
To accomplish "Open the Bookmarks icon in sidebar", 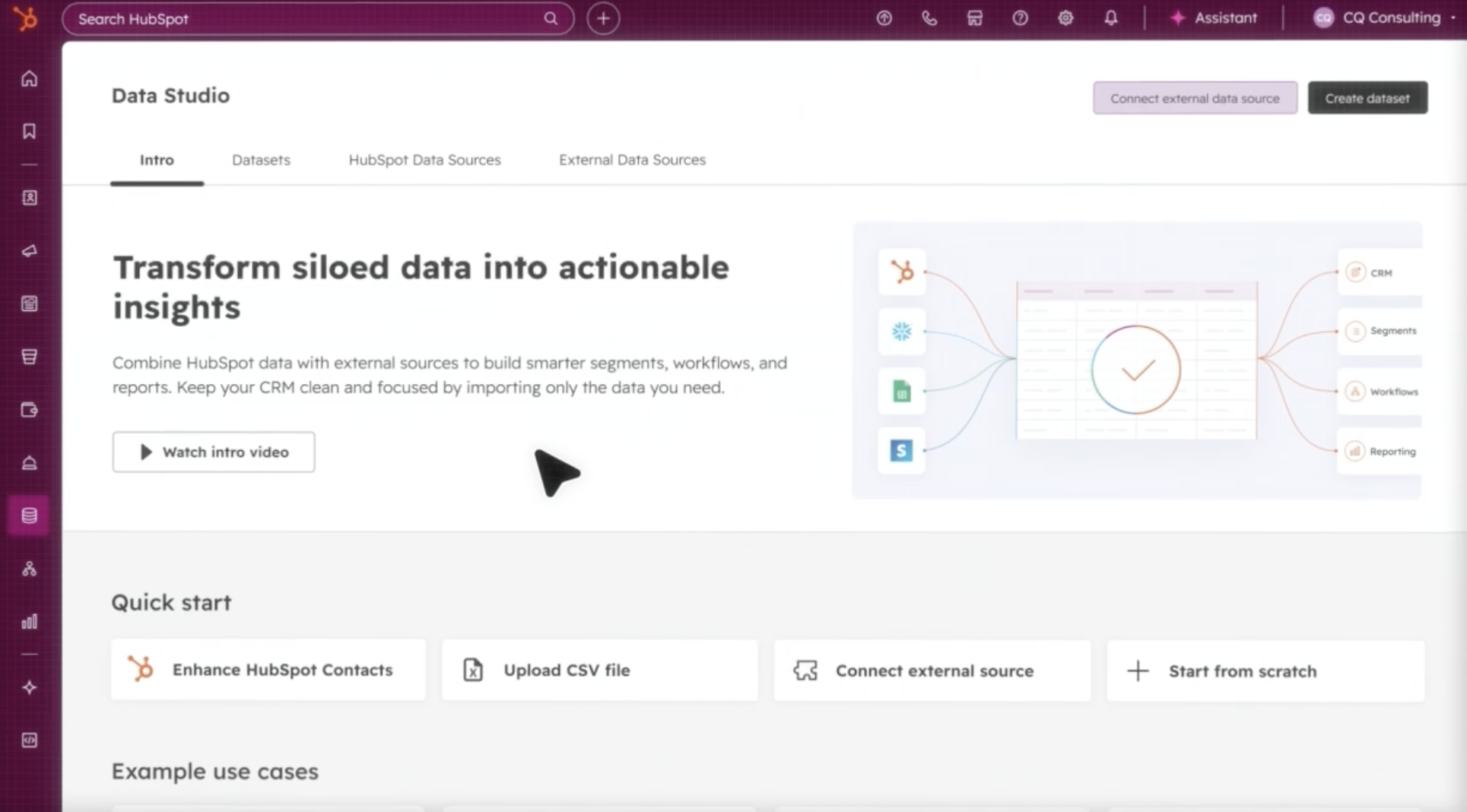I will tap(29, 132).
